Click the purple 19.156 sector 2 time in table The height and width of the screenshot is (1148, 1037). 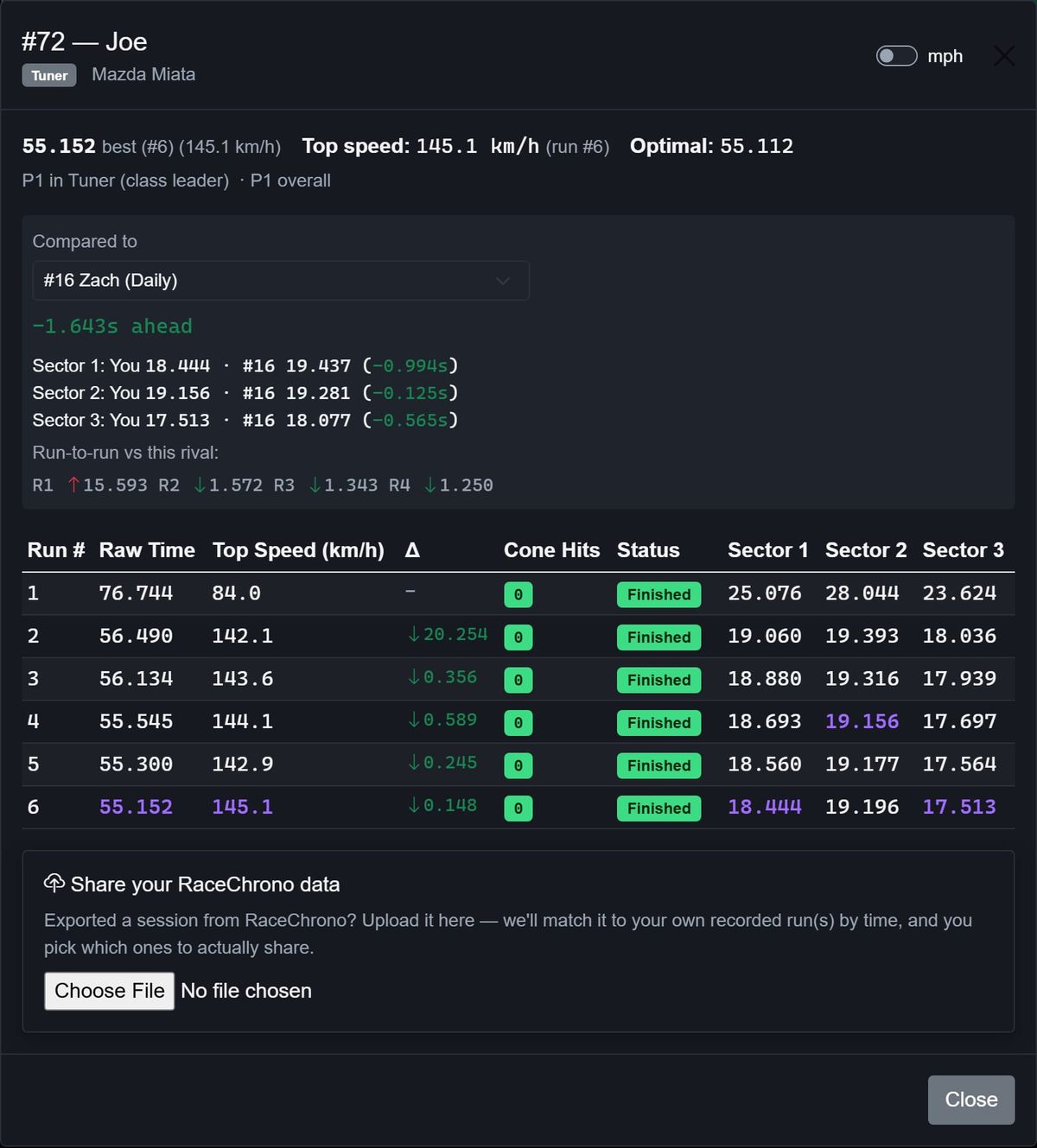tap(862, 721)
